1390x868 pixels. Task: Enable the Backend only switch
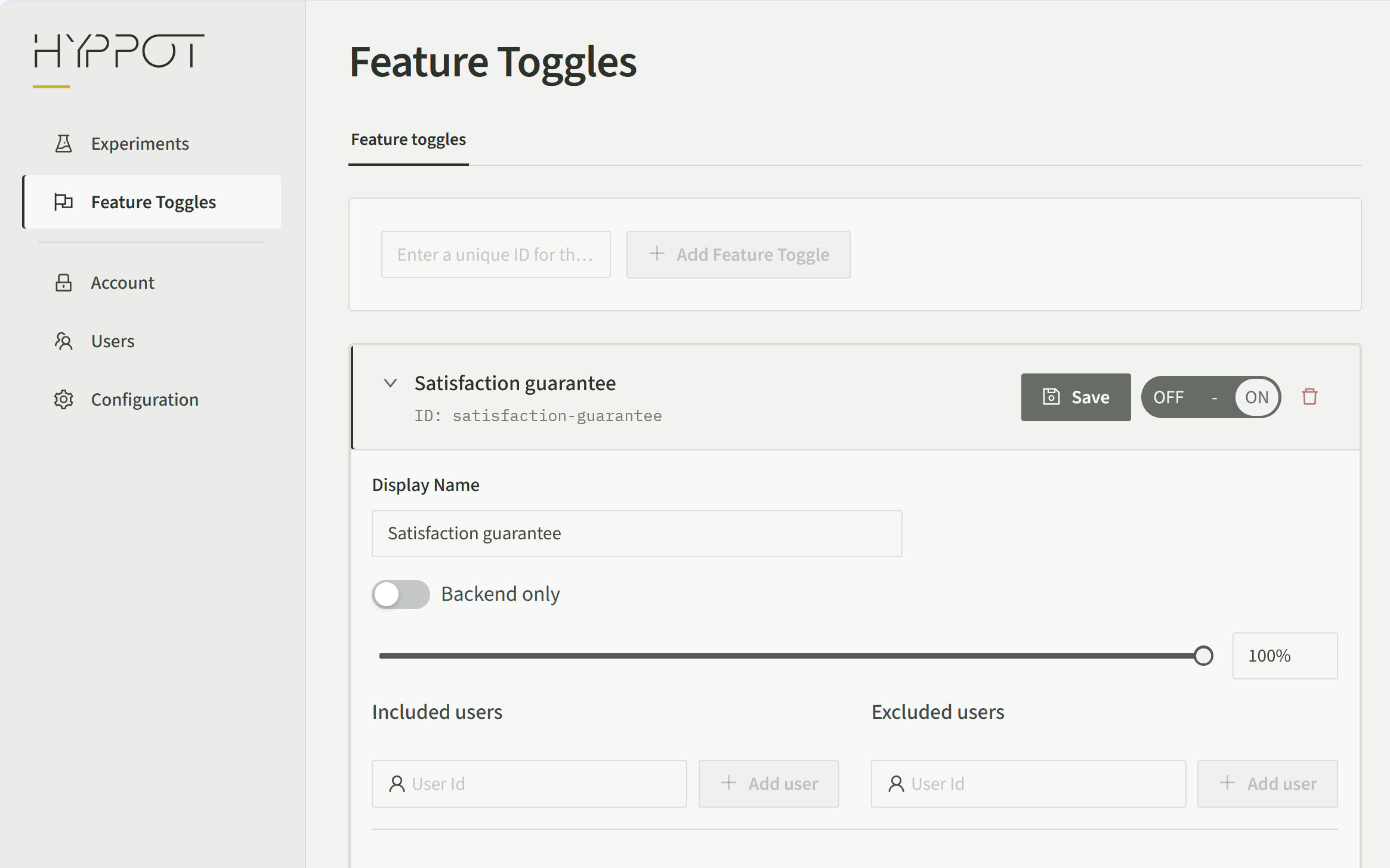click(x=401, y=594)
